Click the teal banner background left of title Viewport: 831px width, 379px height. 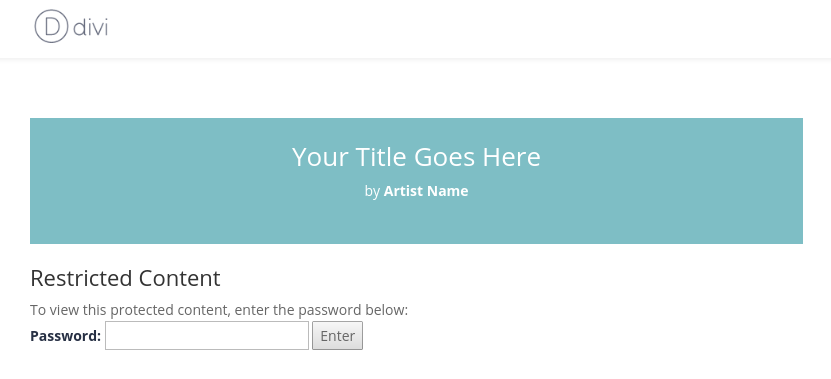coord(159,181)
